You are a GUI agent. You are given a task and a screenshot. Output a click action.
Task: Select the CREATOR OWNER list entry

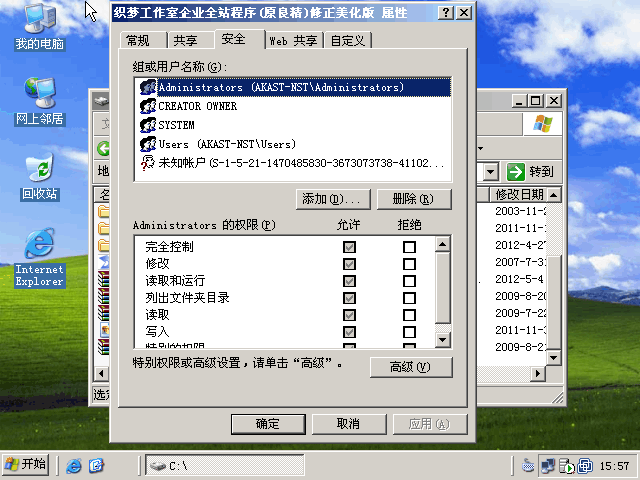[197, 106]
